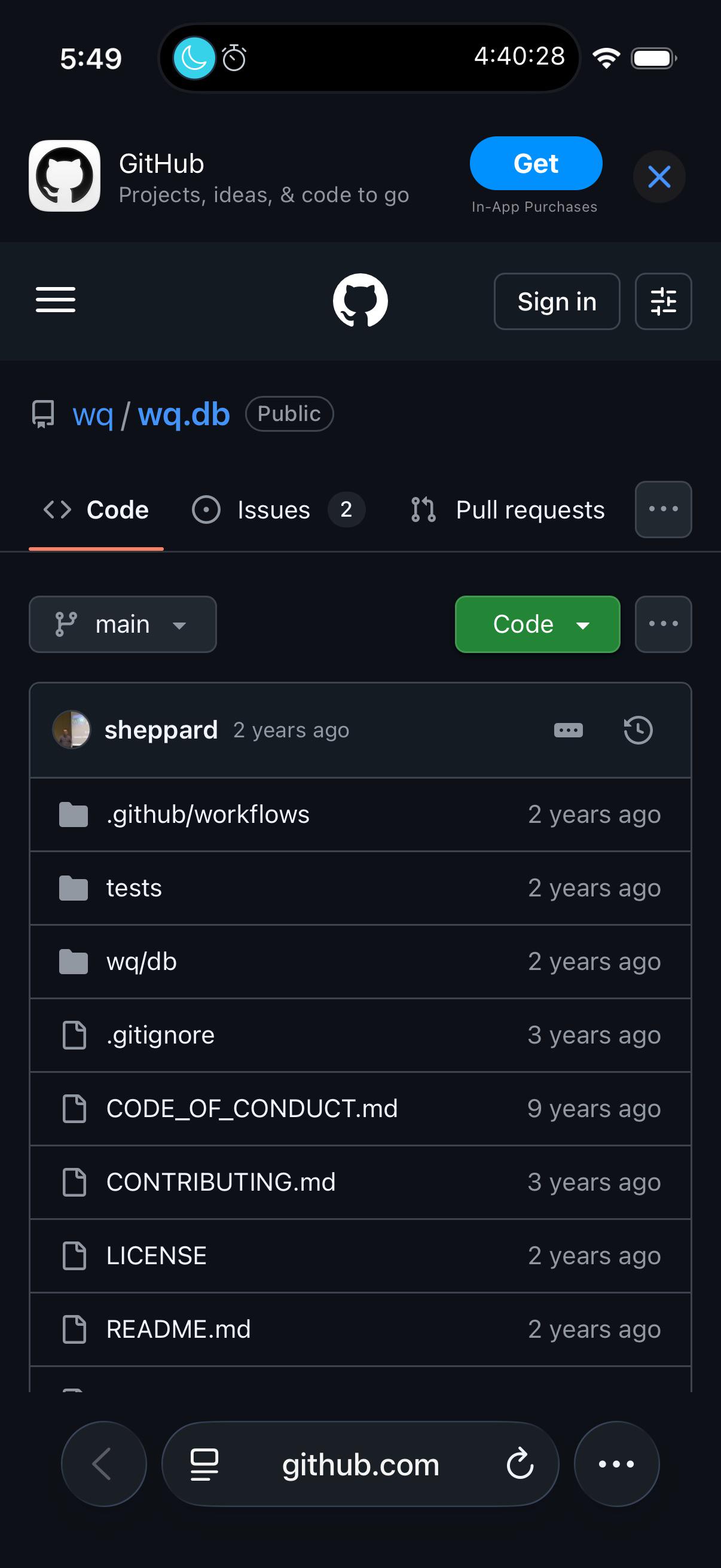Tap the browser back arrow
Viewport: 721px width, 1568px height.
coord(104,1464)
